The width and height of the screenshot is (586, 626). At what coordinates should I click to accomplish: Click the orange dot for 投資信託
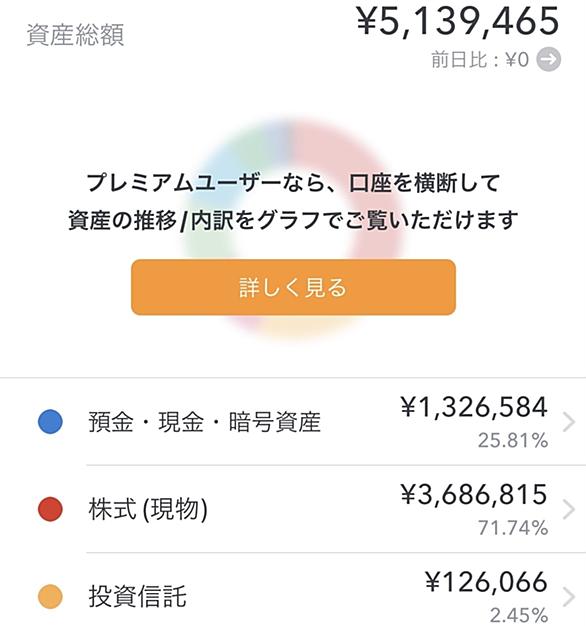point(50,596)
